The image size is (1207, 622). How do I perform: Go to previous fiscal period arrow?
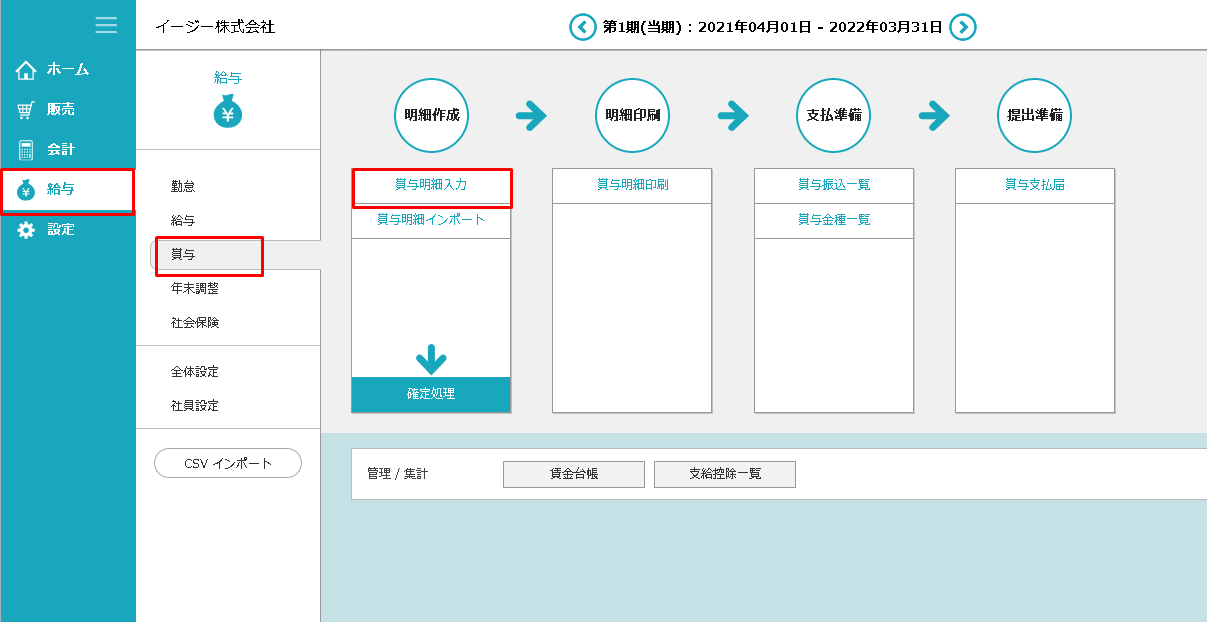[582, 27]
